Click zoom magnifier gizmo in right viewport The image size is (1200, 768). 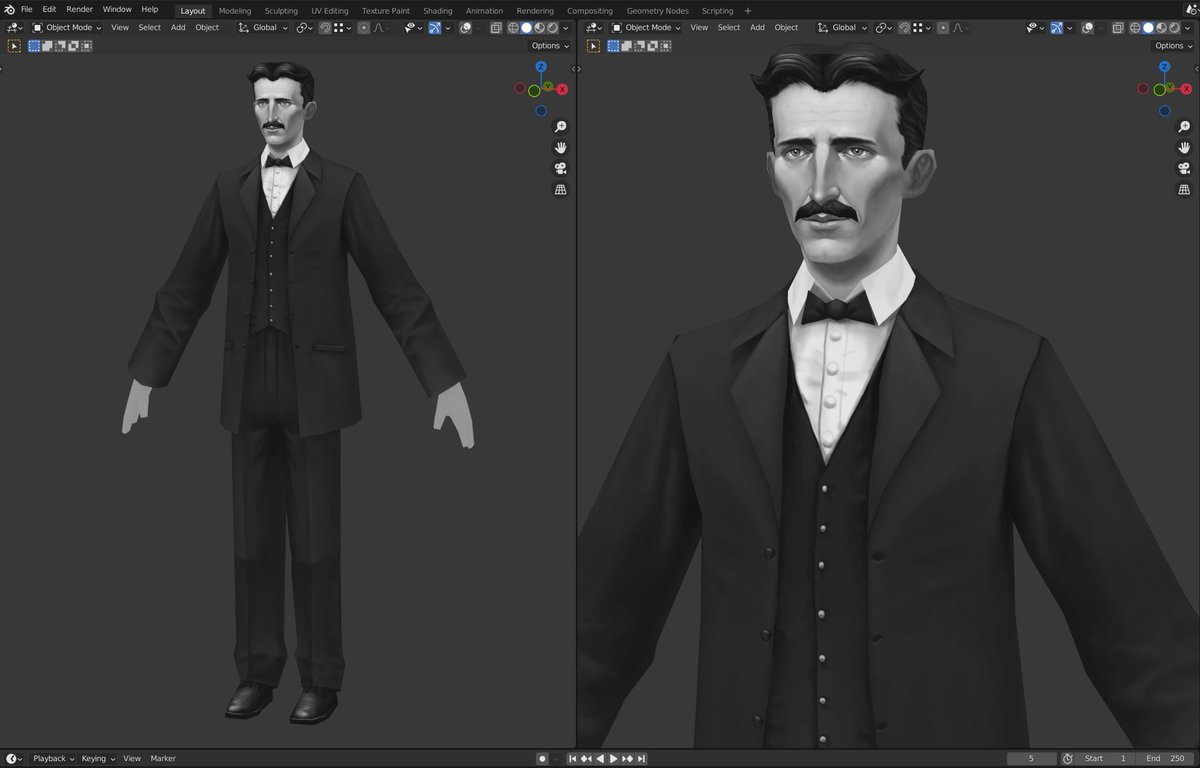[1184, 126]
